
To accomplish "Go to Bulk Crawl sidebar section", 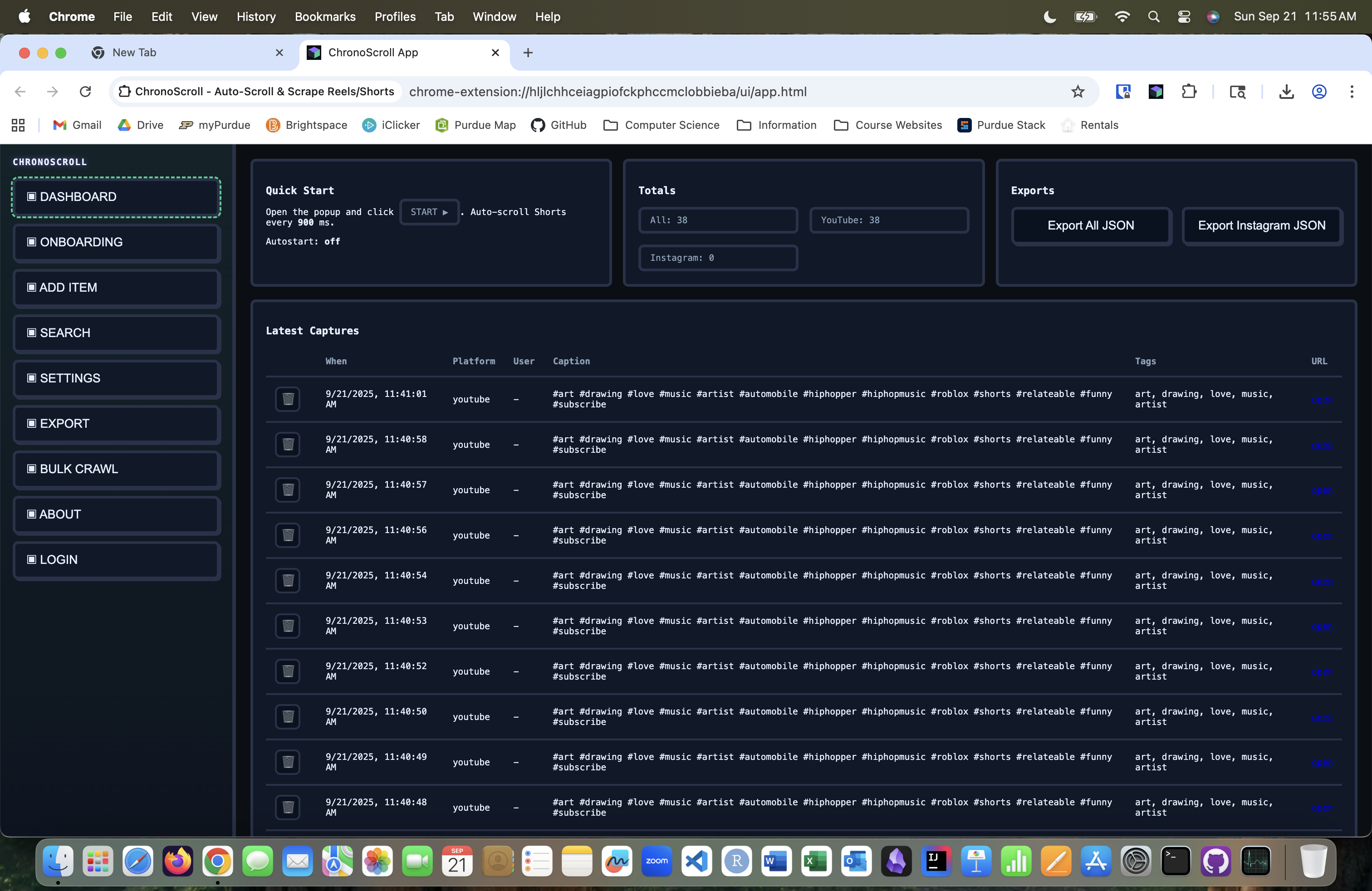I will pyautogui.click(x=117, y=469).
